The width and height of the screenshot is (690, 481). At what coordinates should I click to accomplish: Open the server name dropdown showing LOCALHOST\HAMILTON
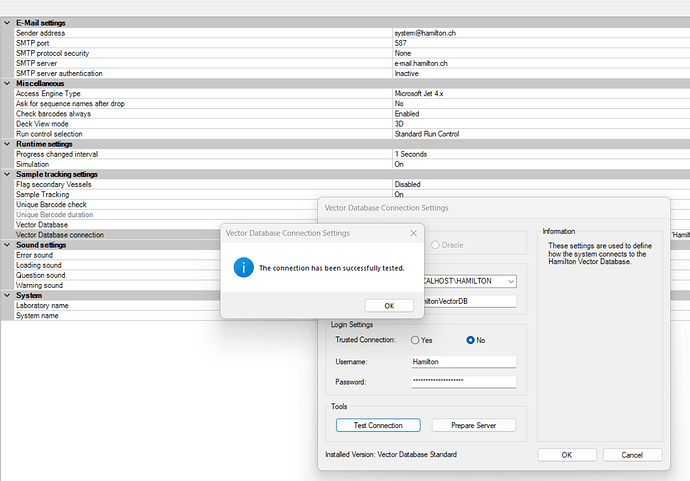(x=511, y=281)
